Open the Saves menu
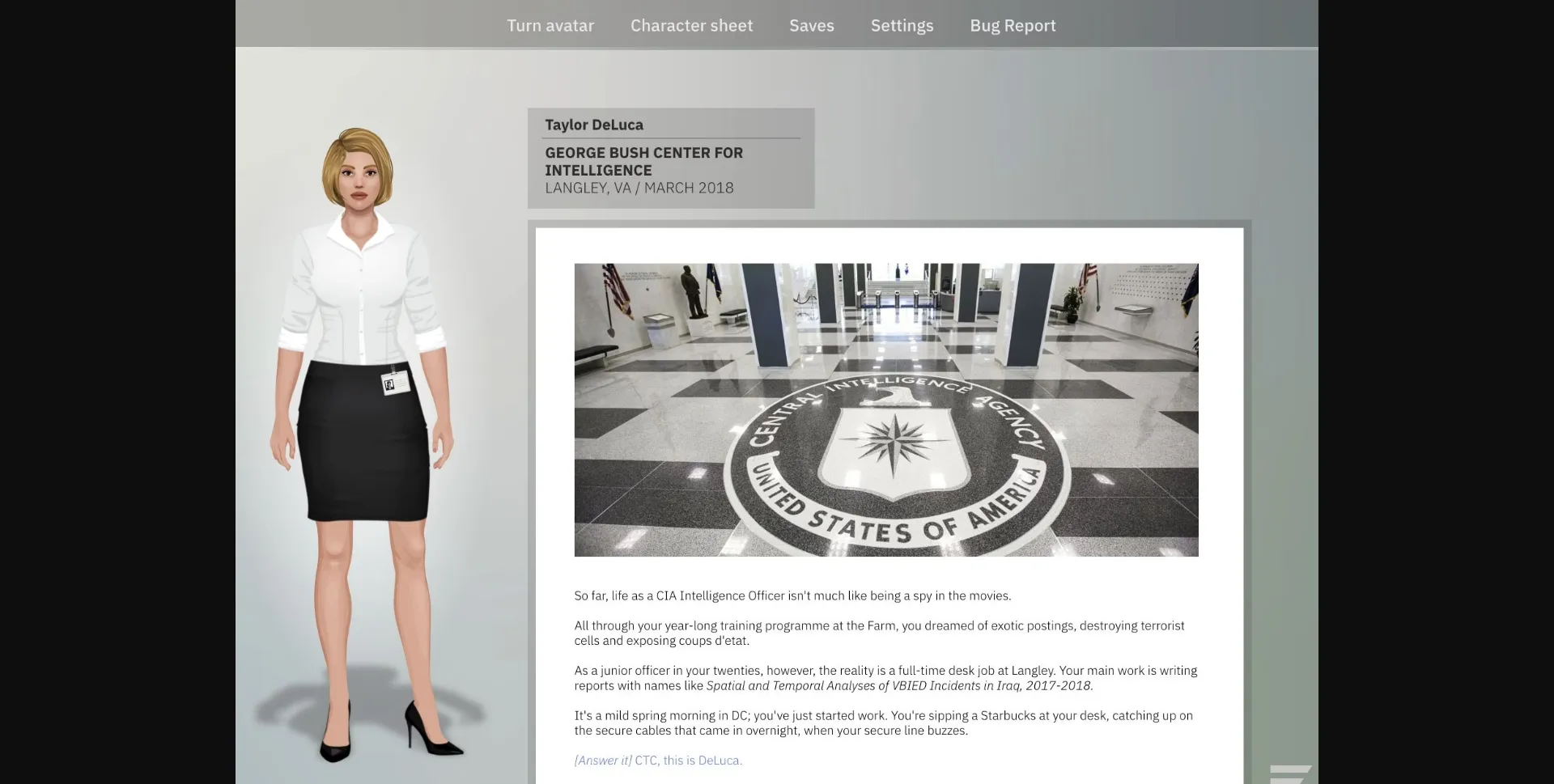This screenshot has width=1554, height=784. pyautogui.click(x=811, y=25)
